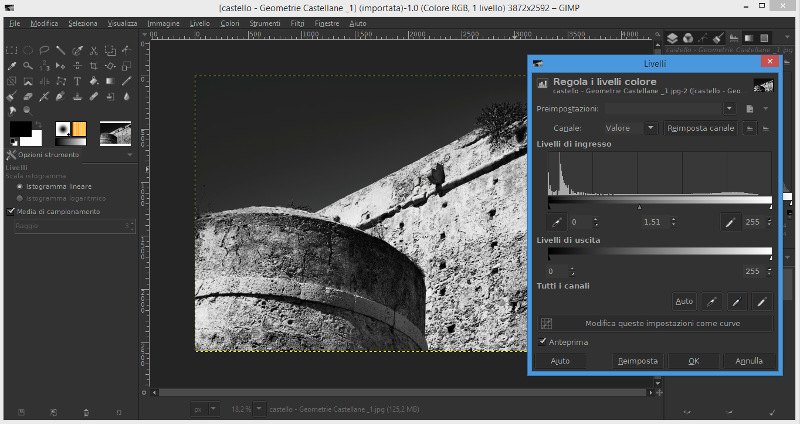Click the white point eyedropper beside 255
Image resolution: width=800 pixels, height=424 pixels.
[x=729, y=221]
